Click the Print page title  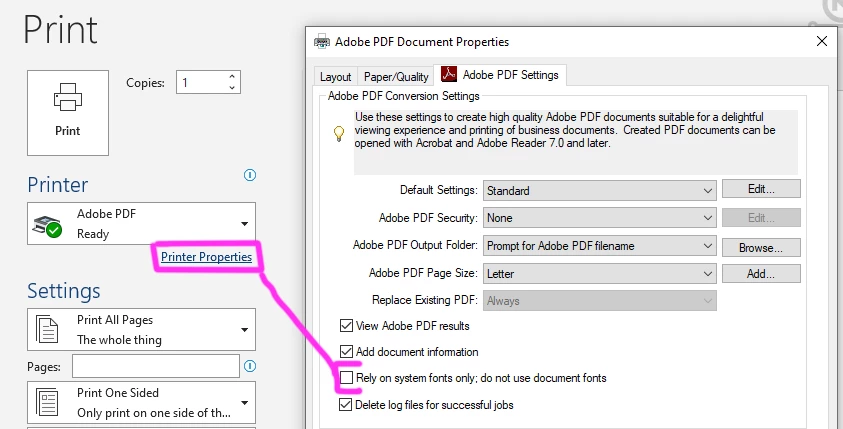[61, 30]
